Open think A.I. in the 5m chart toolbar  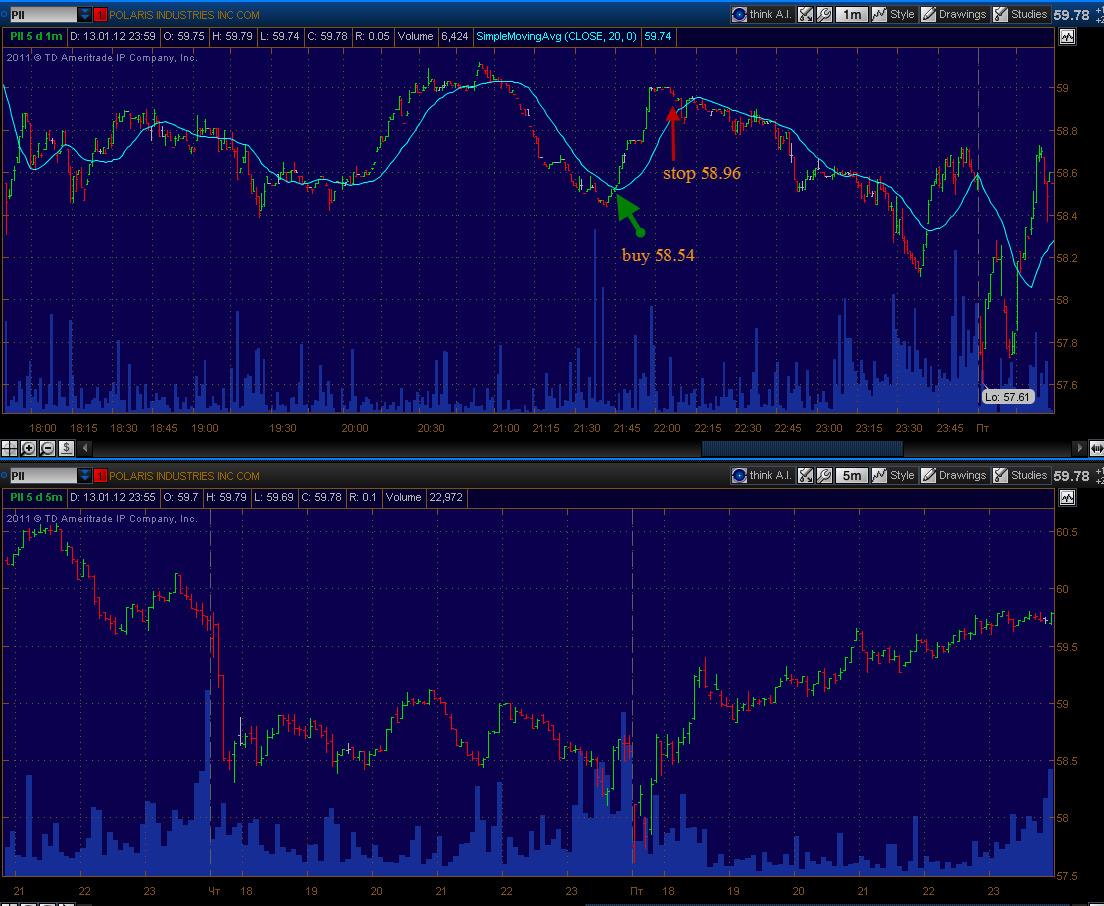click(763, 475)
